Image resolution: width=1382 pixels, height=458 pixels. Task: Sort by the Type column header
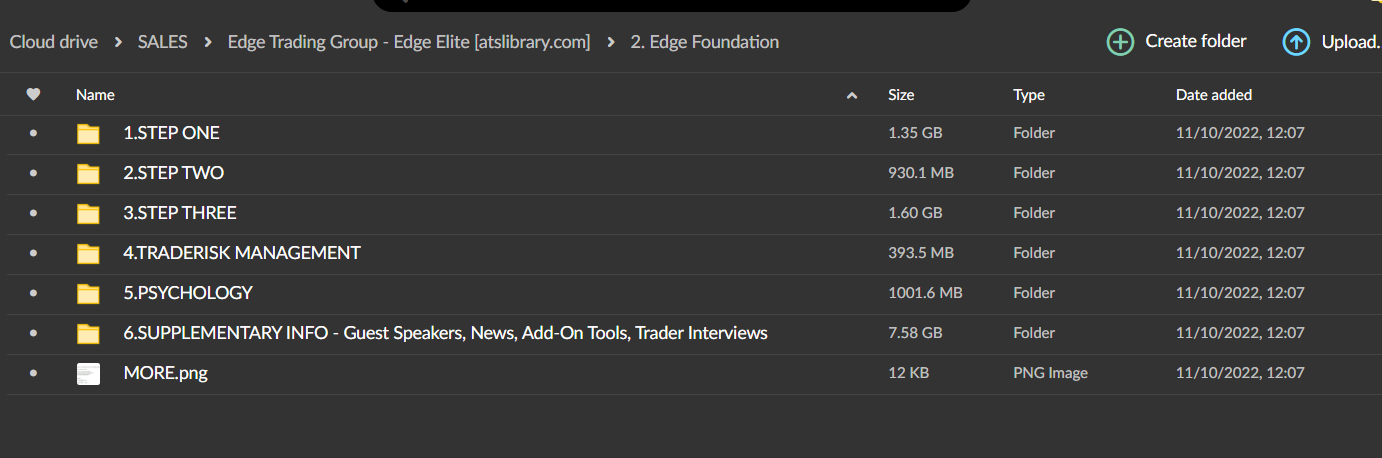[x=1028, y=95]
